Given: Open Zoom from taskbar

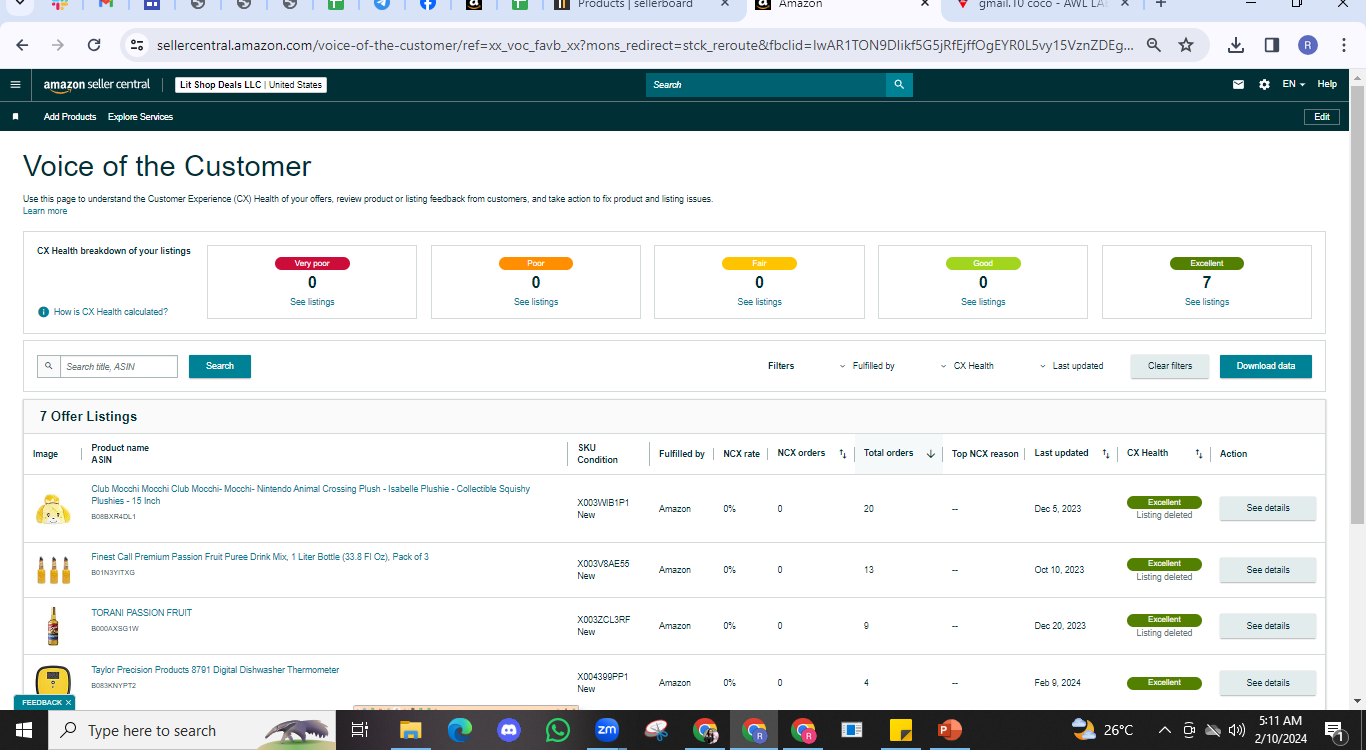Looking at the screenshot, I should 607,730.
